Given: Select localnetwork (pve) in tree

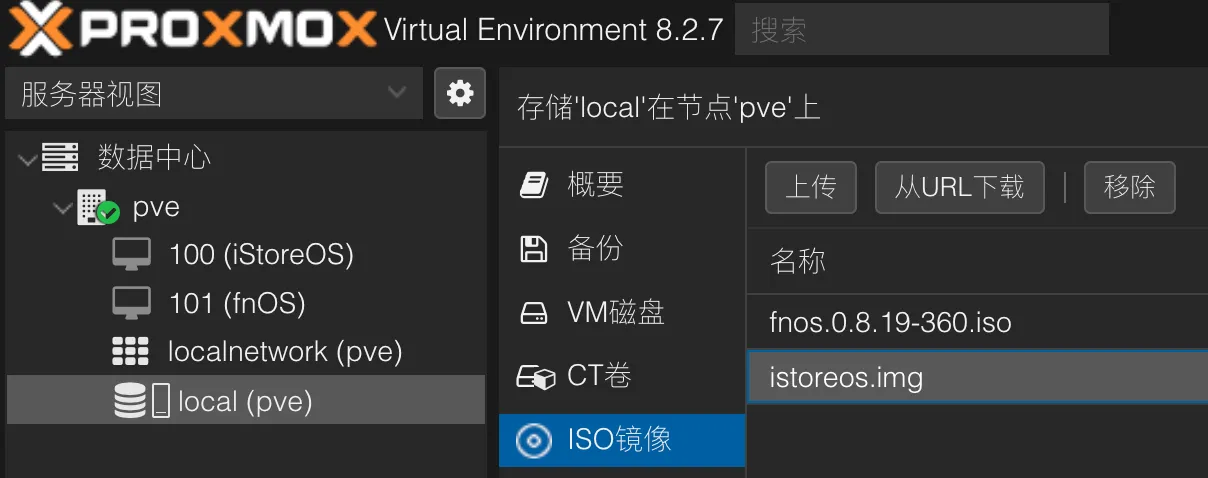Looking at the screenshot, I should (285, 352).
